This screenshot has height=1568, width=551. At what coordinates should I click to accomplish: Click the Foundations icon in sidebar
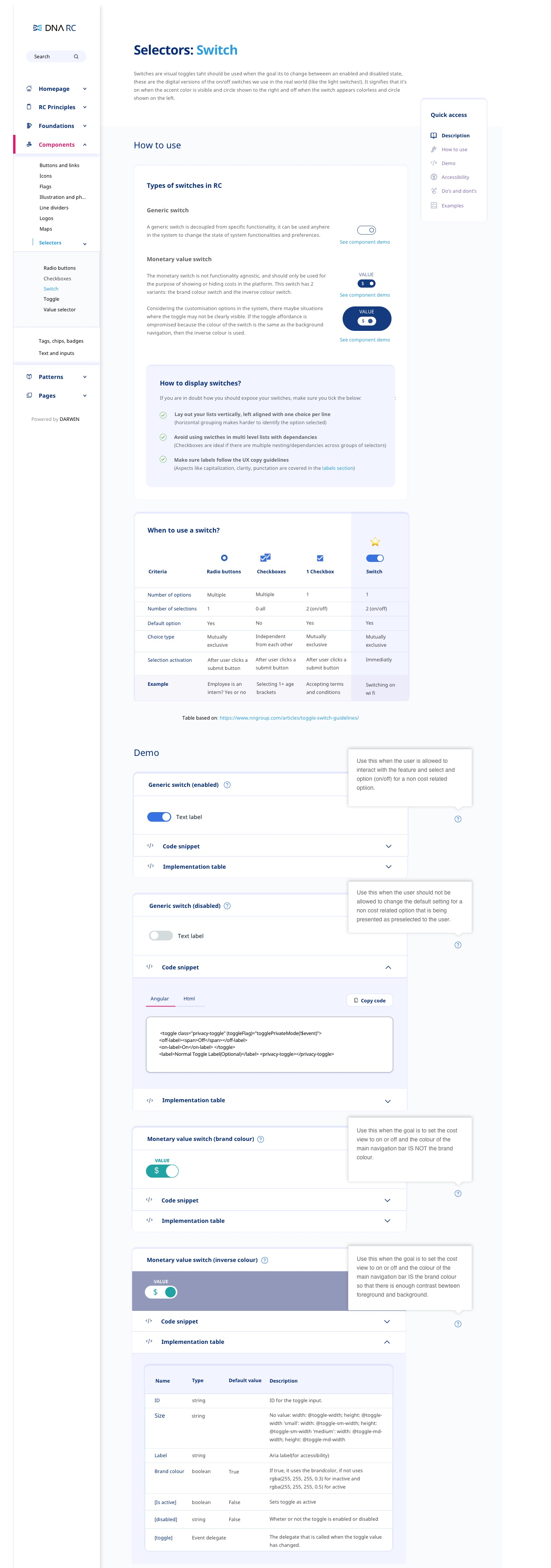(29, 126)
